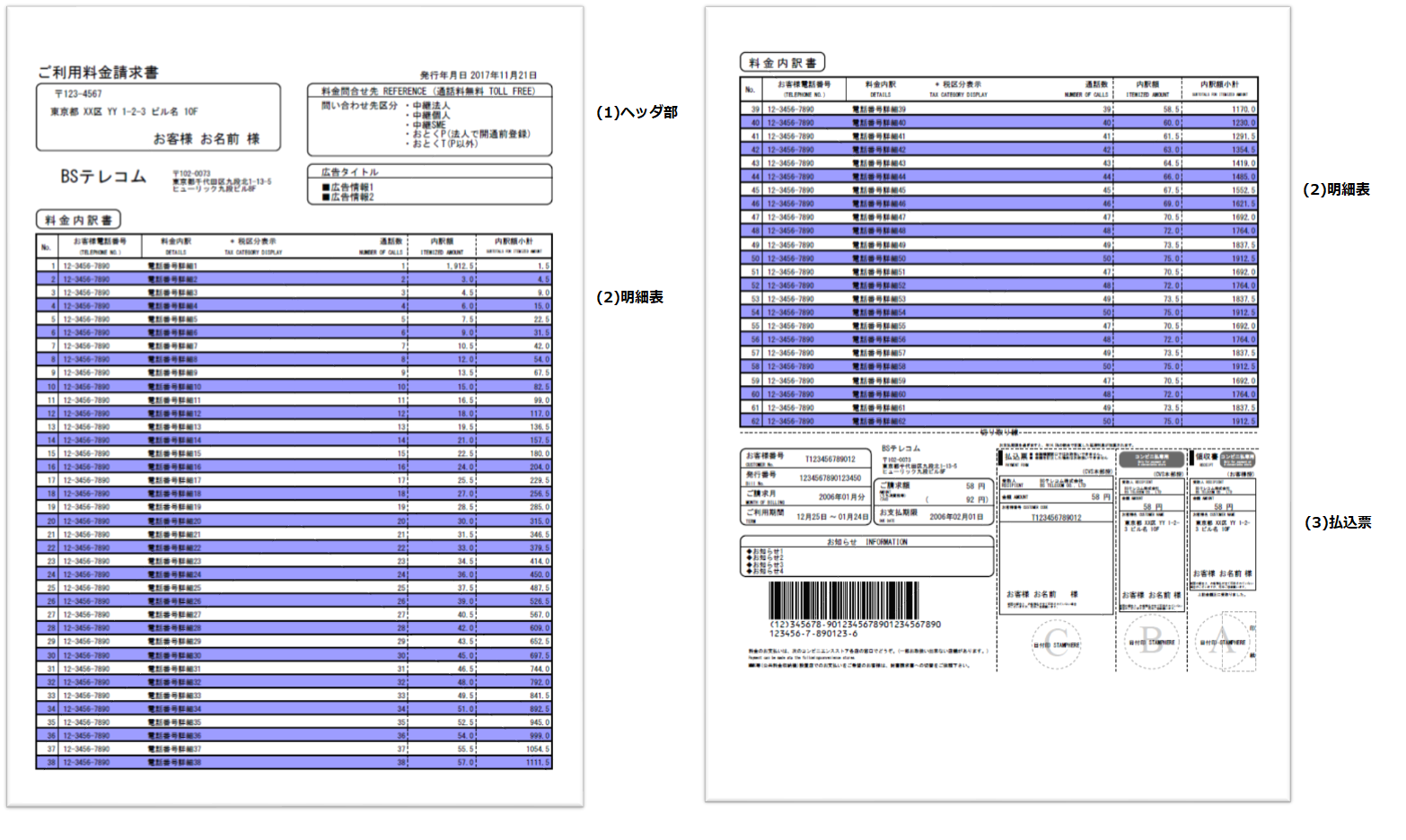Click payment due date 2006年02月01日
This screenshot has height=840, width=1406.
tap(956, 517)
